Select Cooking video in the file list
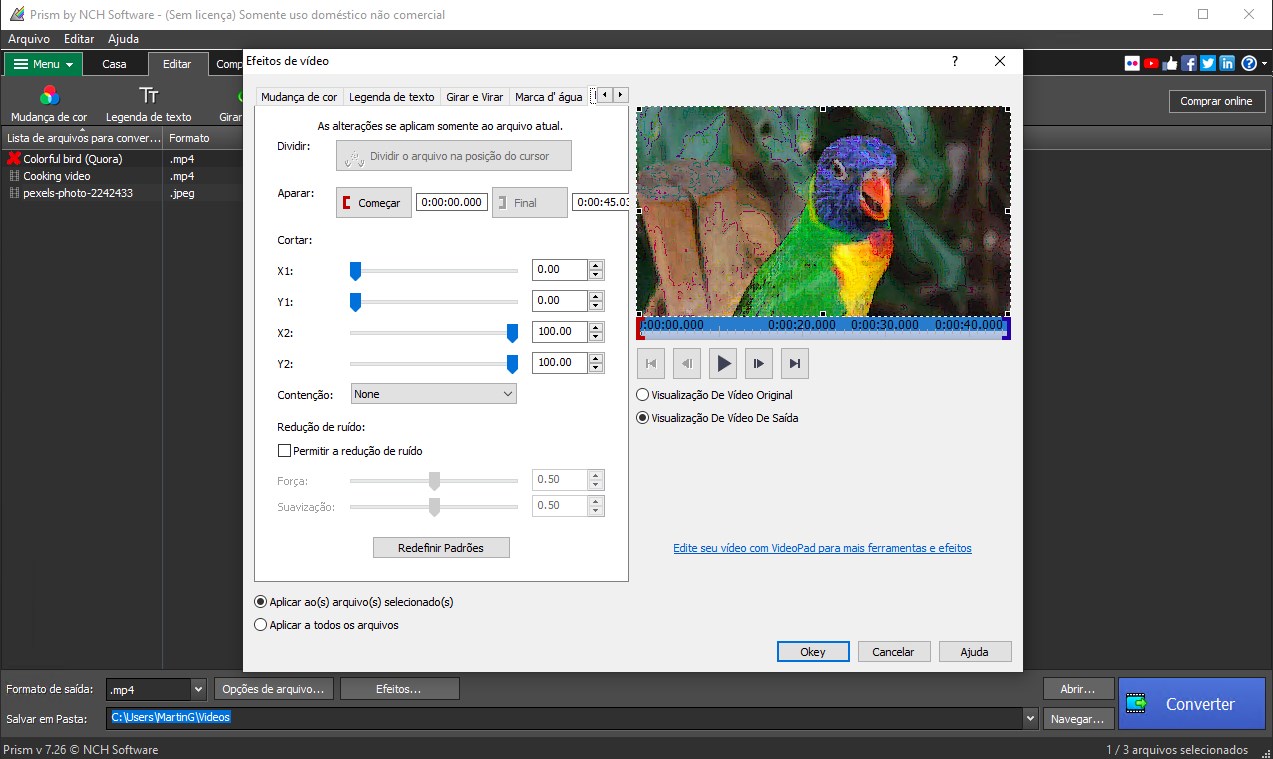Image resolution: width=1273 pixels, height=759 pixels. (x=57, y=176)
